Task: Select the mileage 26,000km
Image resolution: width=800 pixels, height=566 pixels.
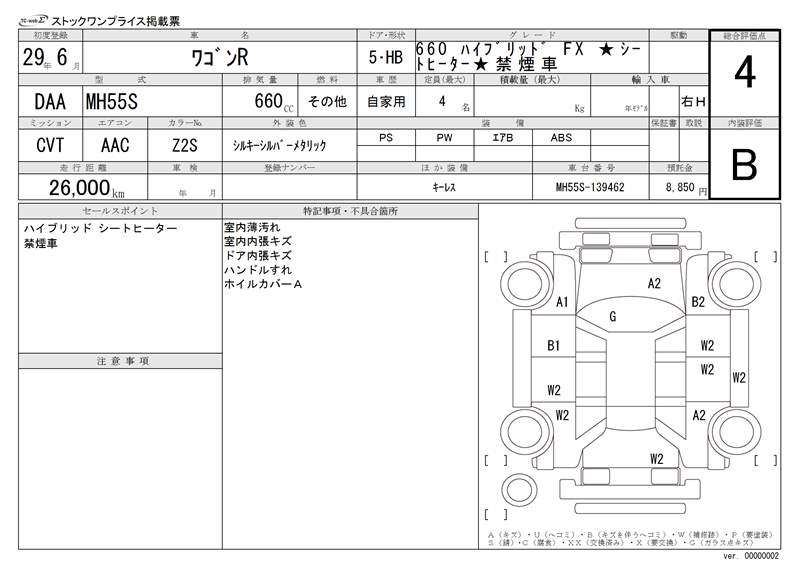Action: click(x=86, y=188)
